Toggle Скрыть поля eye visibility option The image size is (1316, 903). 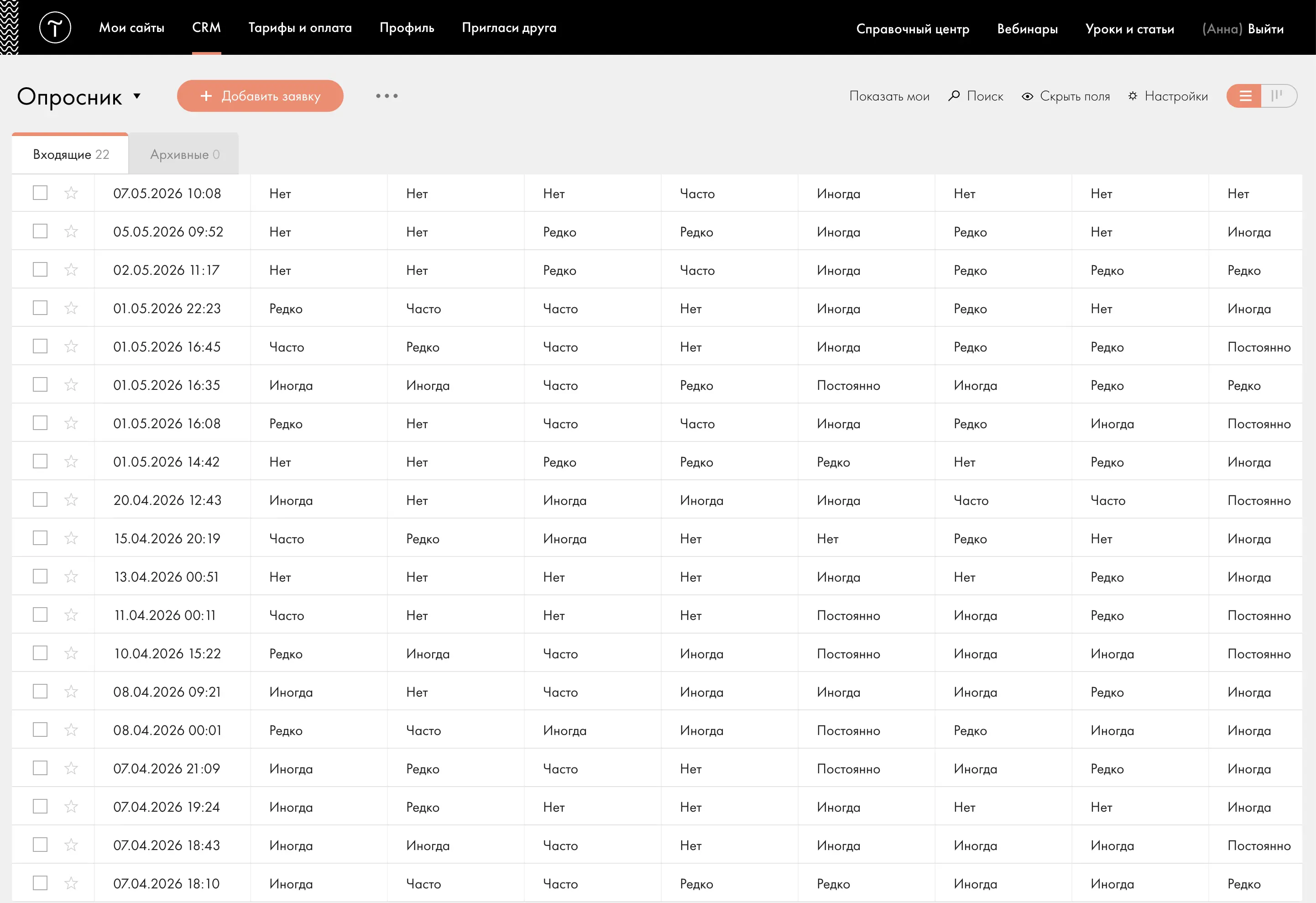pos(1027,96)
